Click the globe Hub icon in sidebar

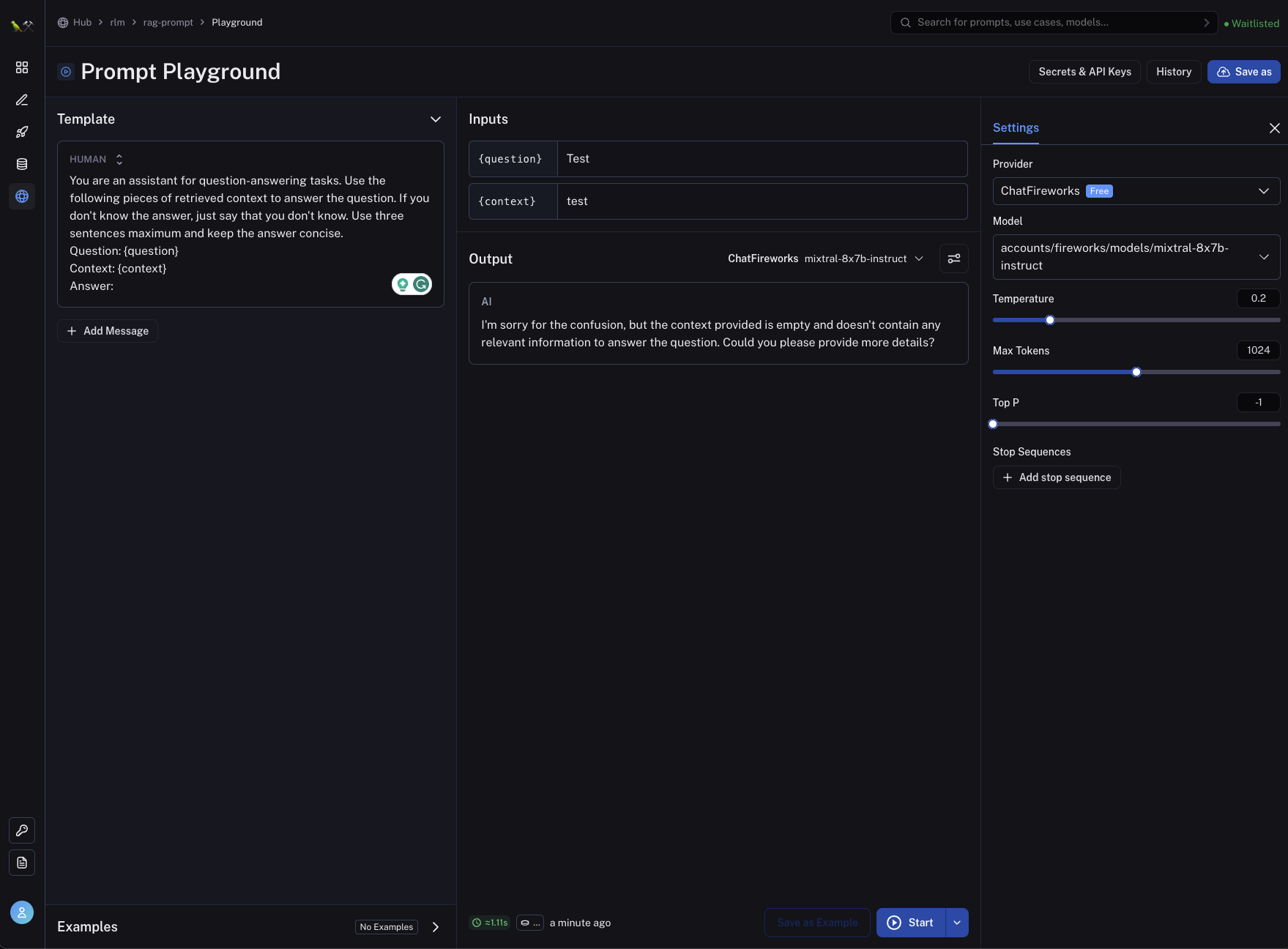(22, 196)
